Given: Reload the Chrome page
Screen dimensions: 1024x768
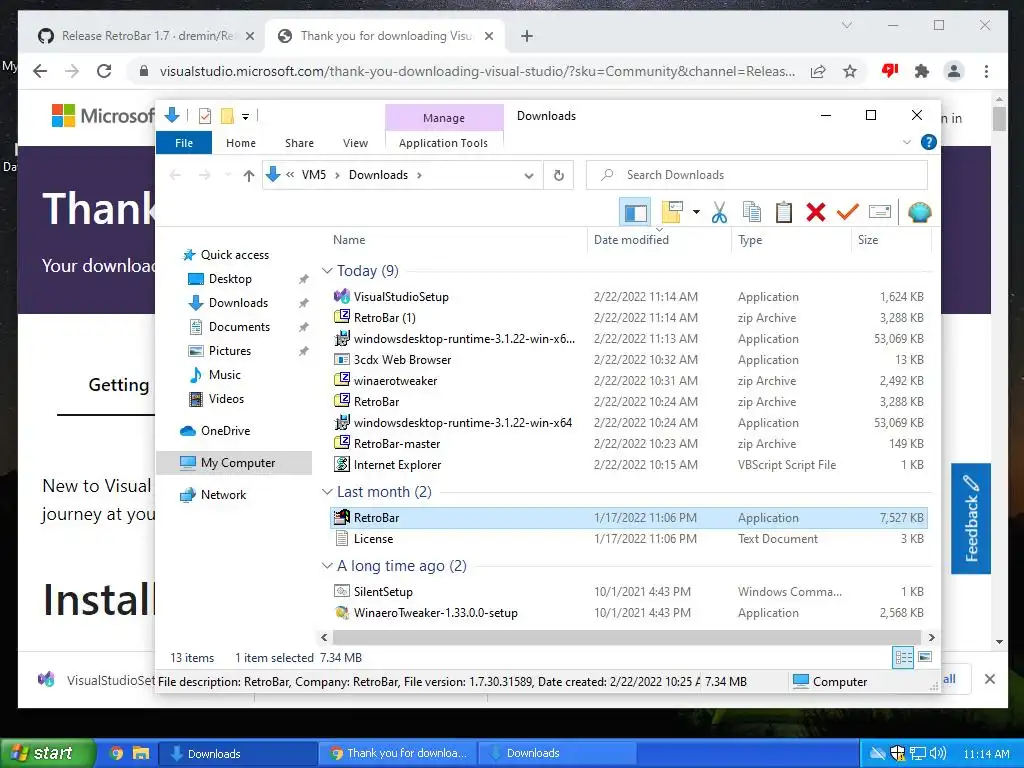Looking at the screenshot, I should pyautogui.click(x=104, y=71).
